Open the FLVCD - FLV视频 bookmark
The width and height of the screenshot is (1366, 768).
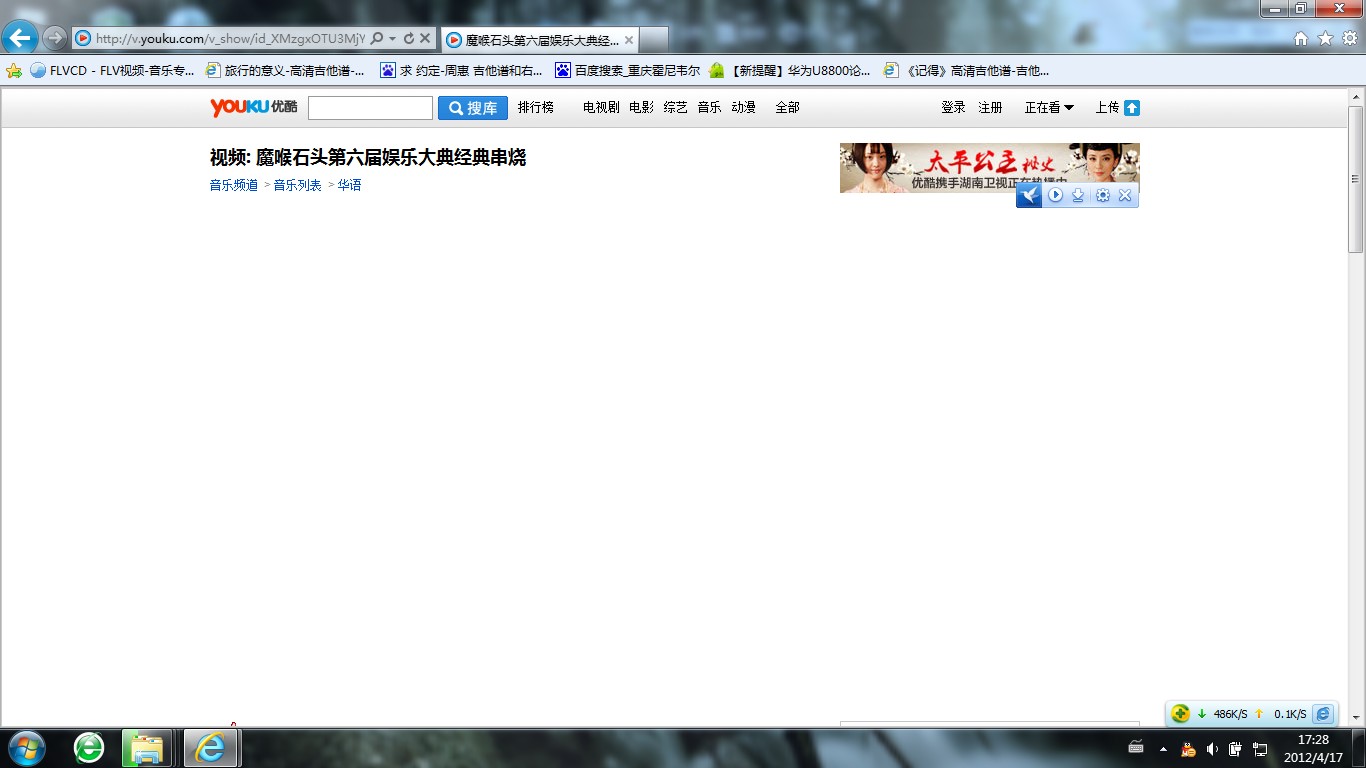point(112,71)
